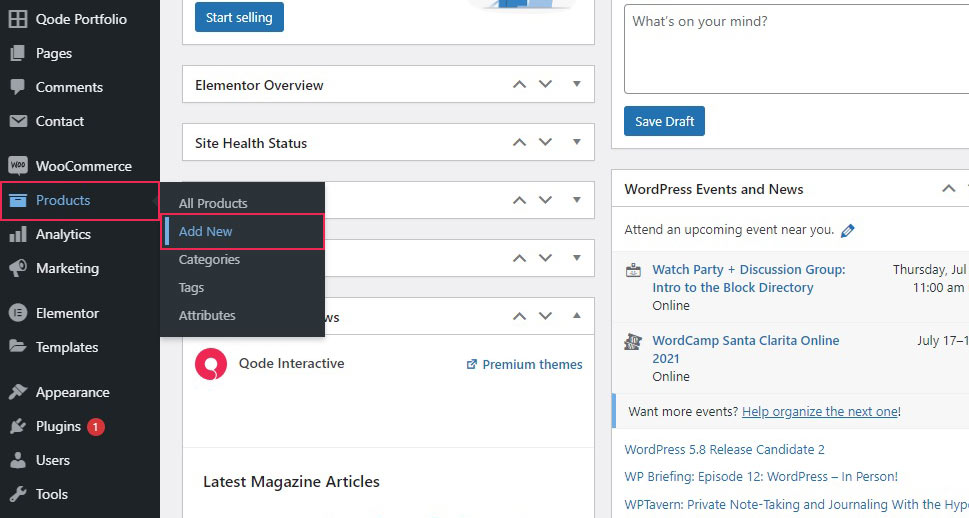Screen dimensions: 969x518
Task: Expand the panel beside All Products submenu
Action: (x=577, y=200)
